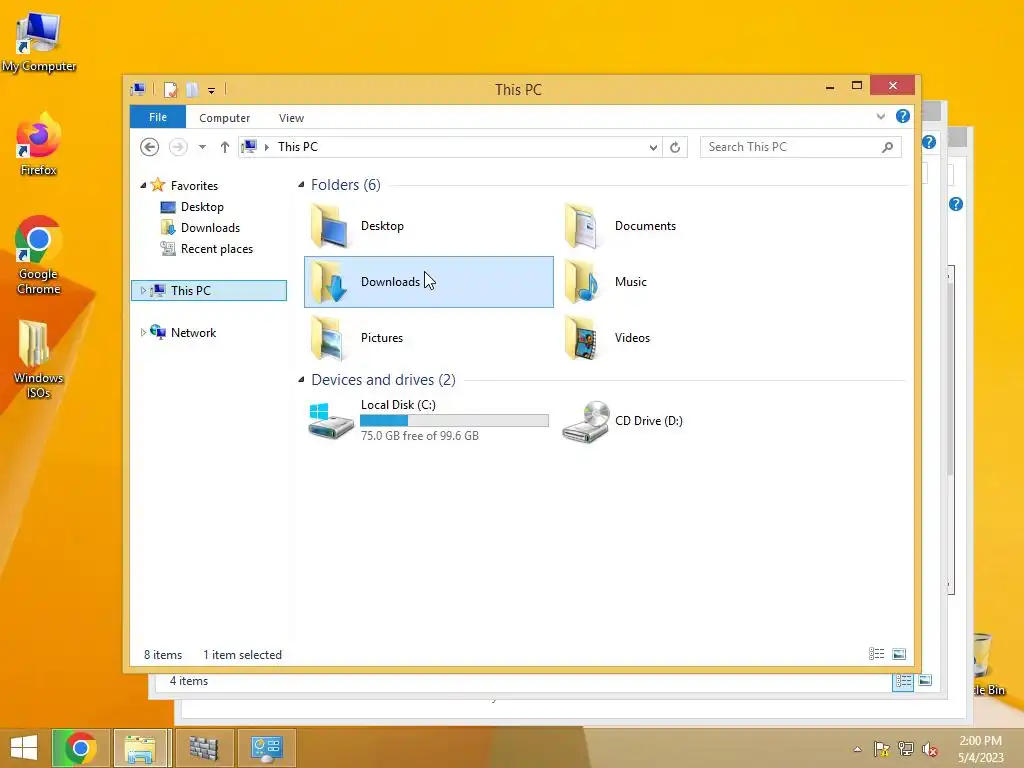Open the Pictures folder
Image resolution: width=1024 pixels, height=768 pixels.
(428, 338)
